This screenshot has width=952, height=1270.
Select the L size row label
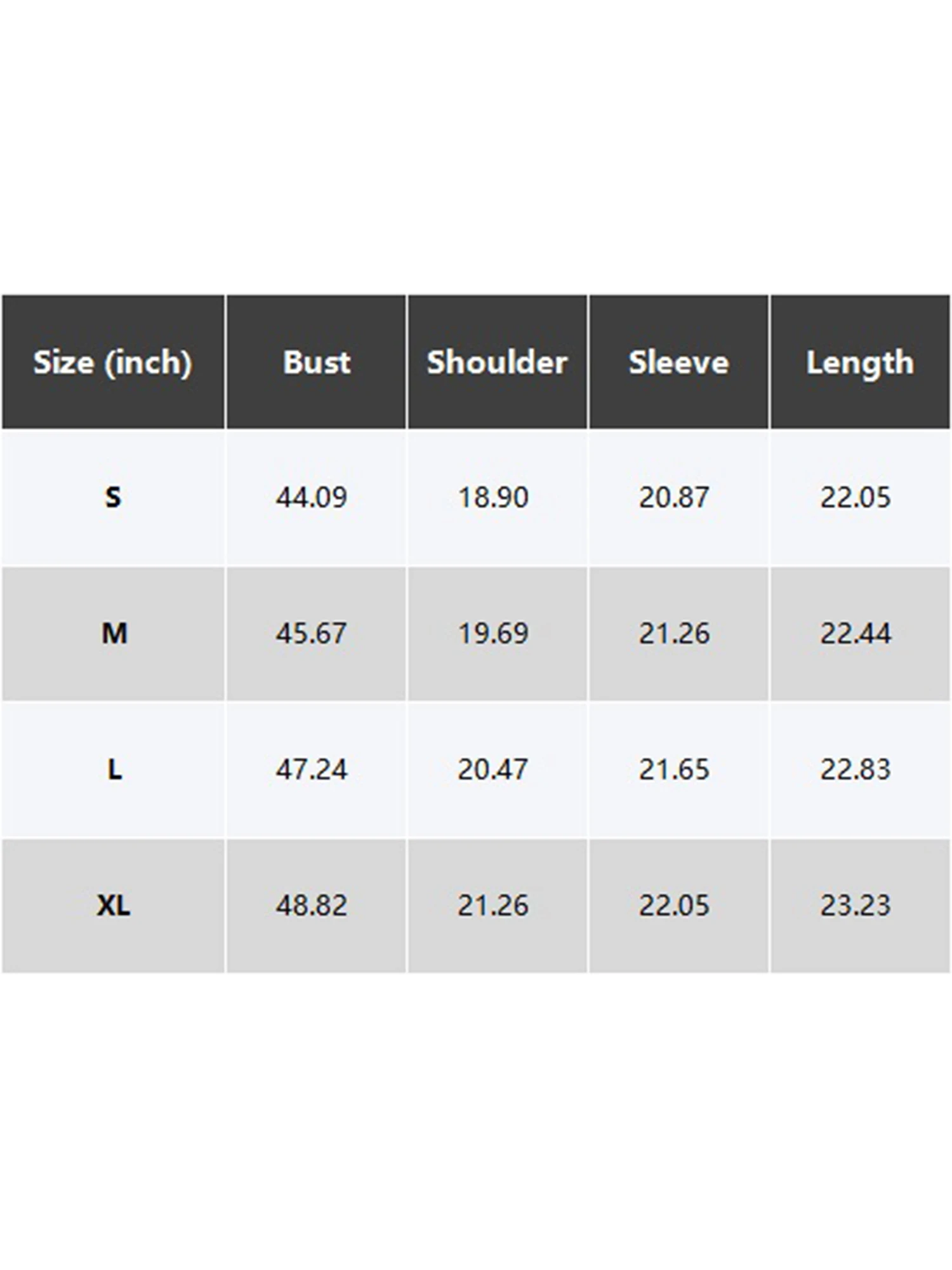[114, 770]
